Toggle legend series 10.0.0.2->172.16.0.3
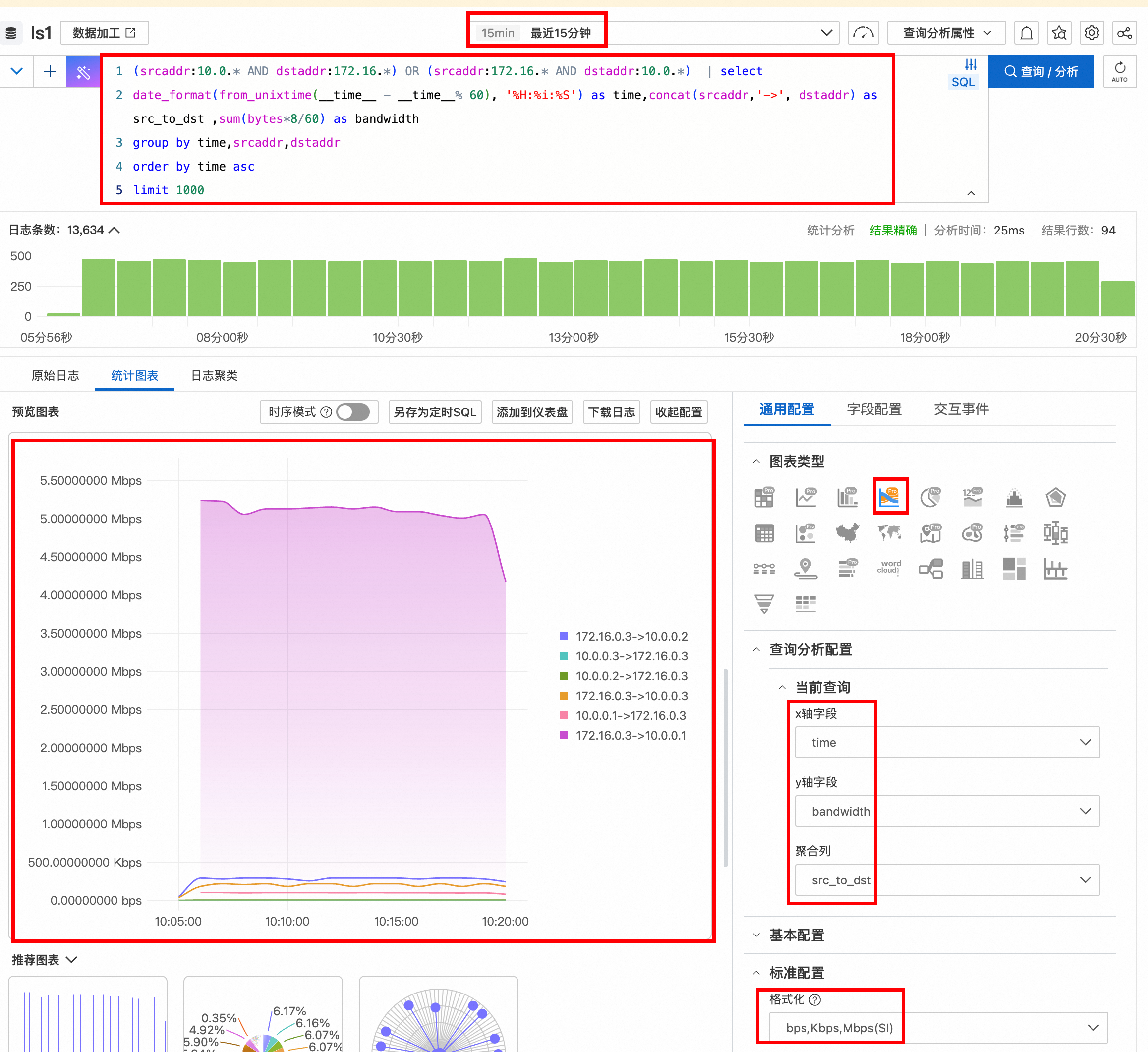The width and height of the screenshot is (1148, 1052). point(624,676)
